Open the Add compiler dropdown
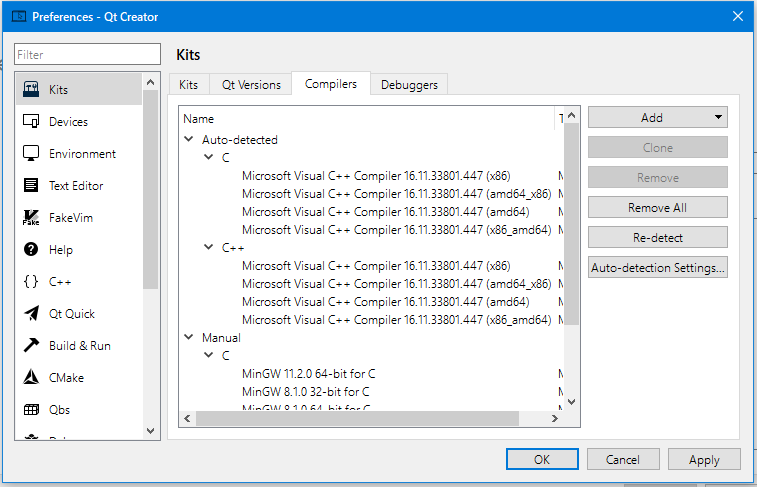 point(657,118)
